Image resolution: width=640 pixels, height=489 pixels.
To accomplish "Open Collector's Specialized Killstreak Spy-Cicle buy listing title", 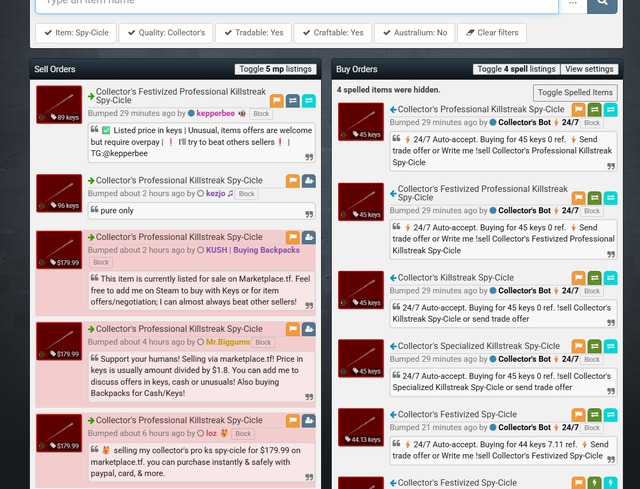I will 479,346.
